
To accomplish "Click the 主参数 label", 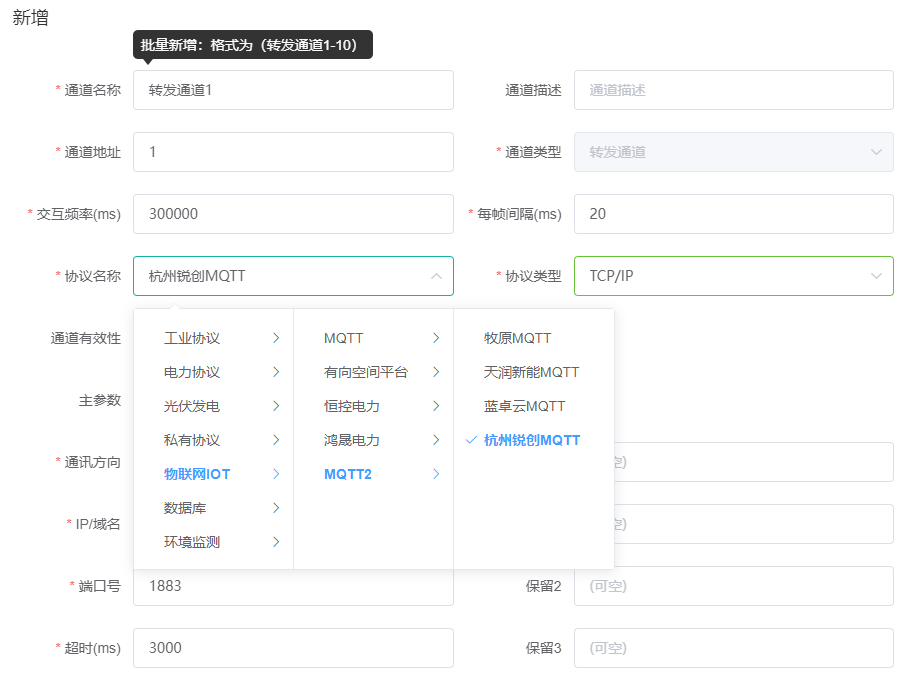I will [x=100, y=400].
